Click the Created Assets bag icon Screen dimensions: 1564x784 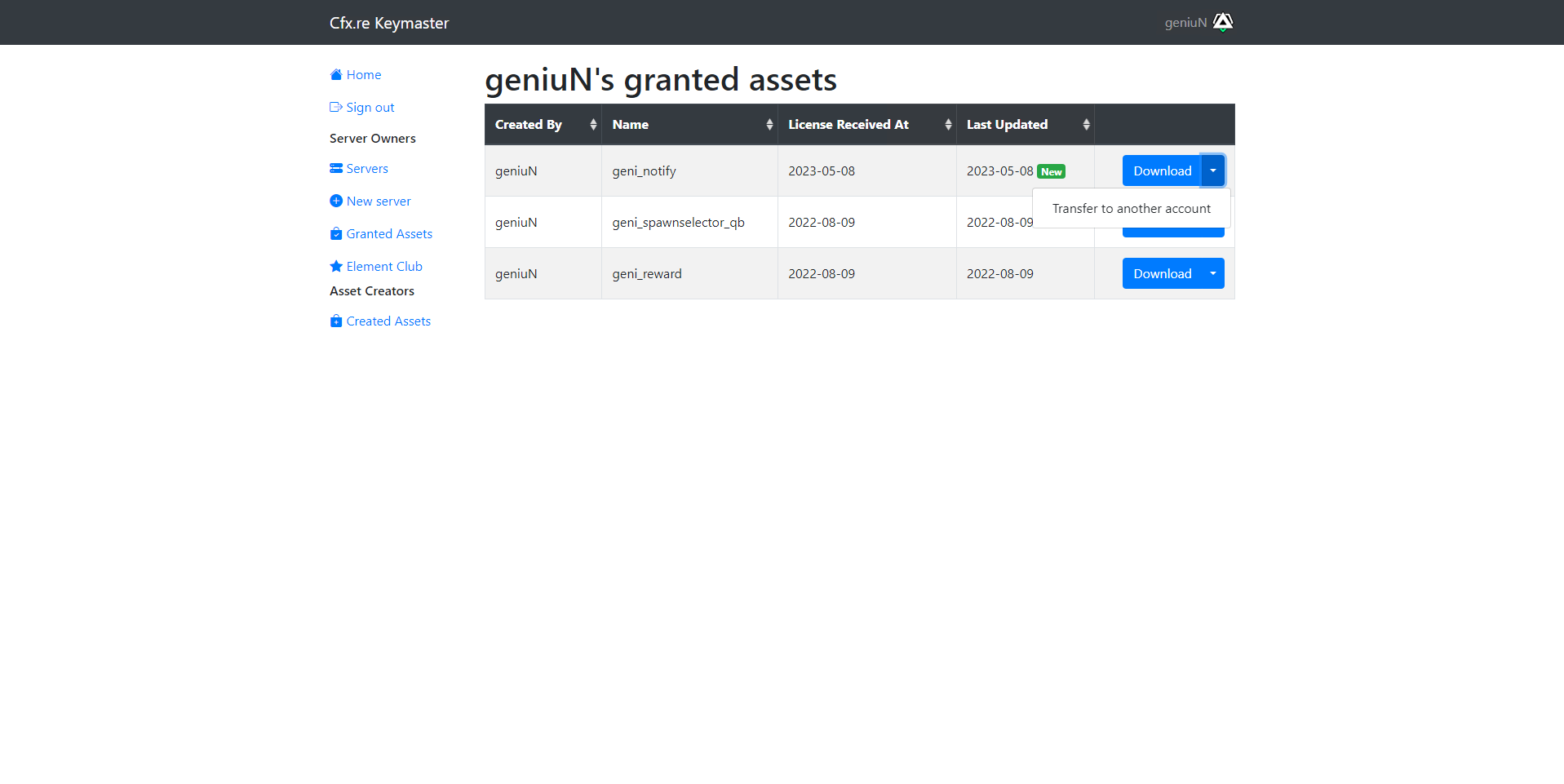[335, 321]
